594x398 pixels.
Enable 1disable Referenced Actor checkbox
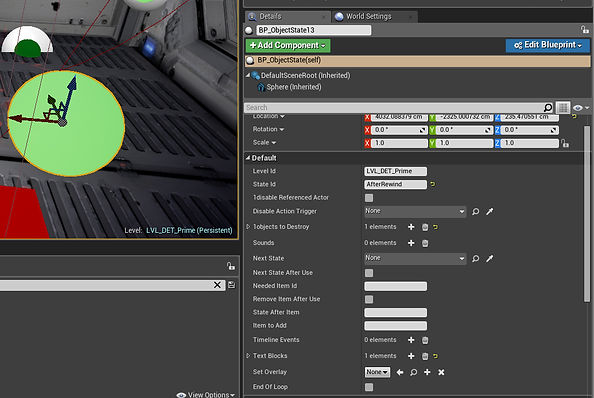click(x=369, y=198)
